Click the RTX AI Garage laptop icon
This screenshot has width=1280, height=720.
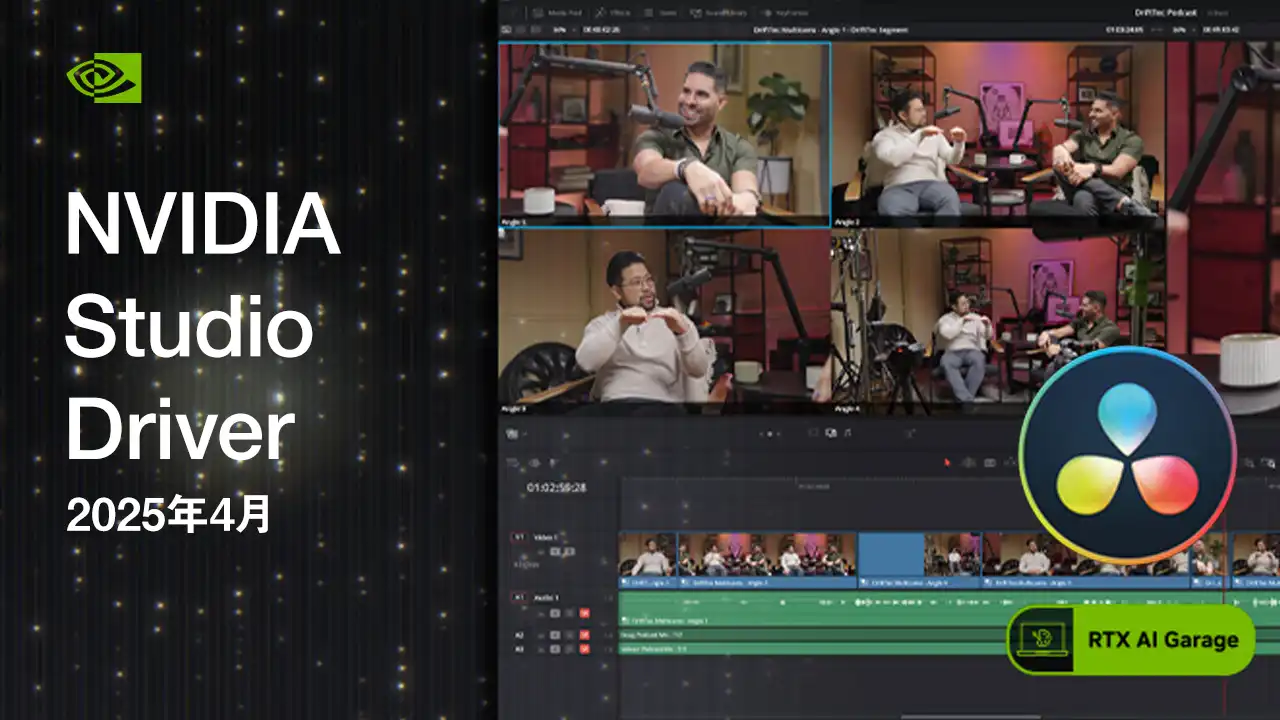pyautogui.click(x=1040, y=639)
